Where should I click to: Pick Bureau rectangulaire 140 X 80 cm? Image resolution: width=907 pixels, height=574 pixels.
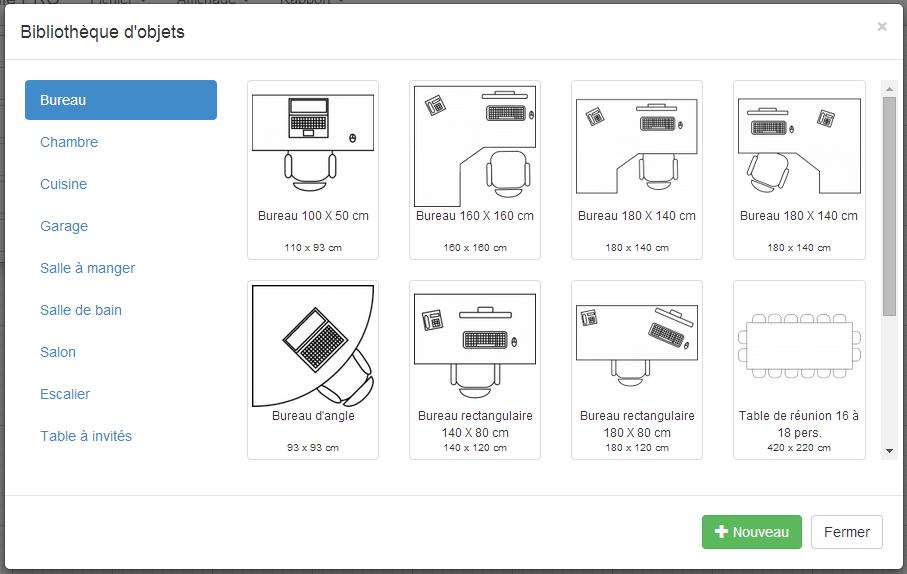pos(474,369)
